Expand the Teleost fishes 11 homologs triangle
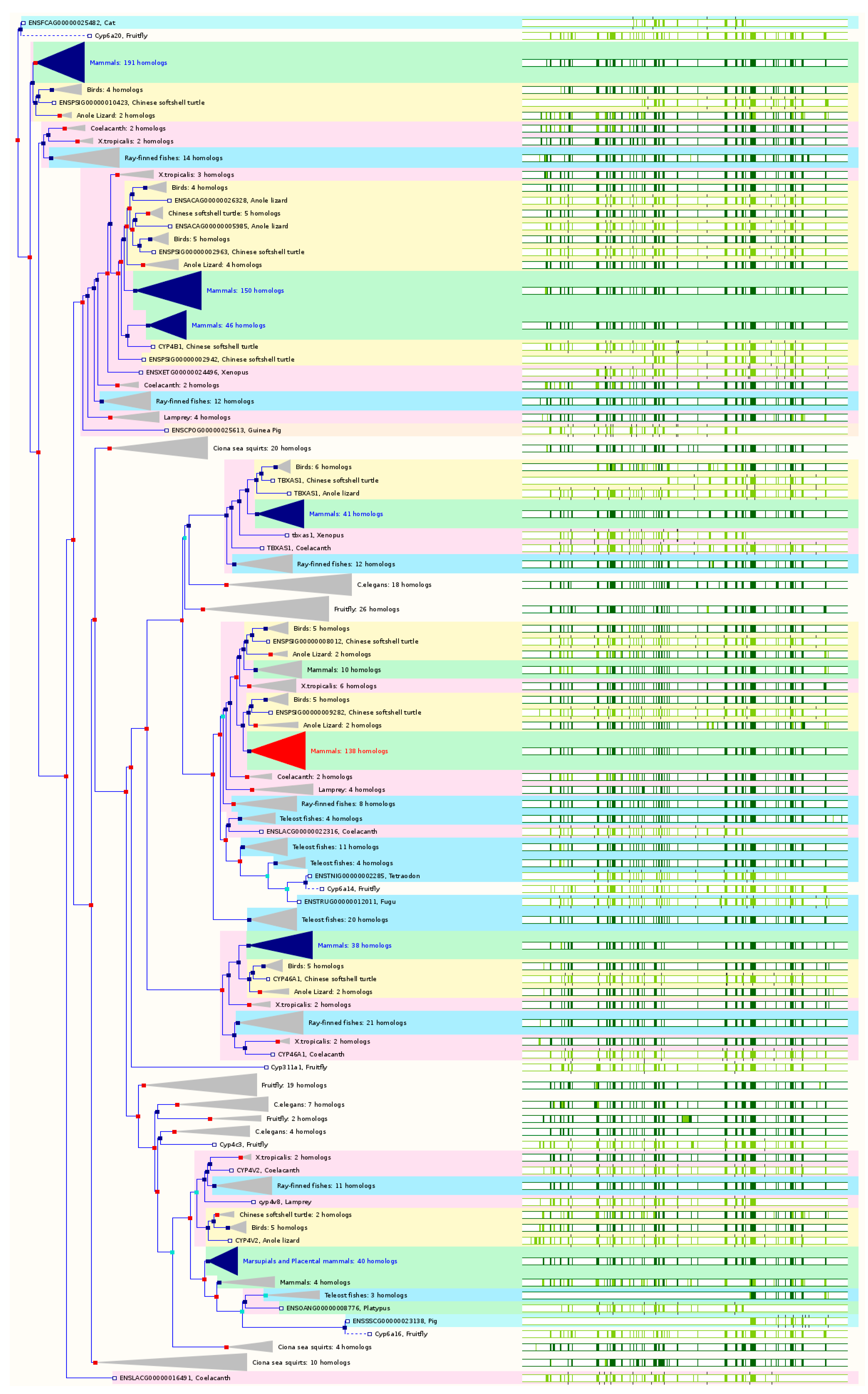868x1394 pixels. [265, 847]
